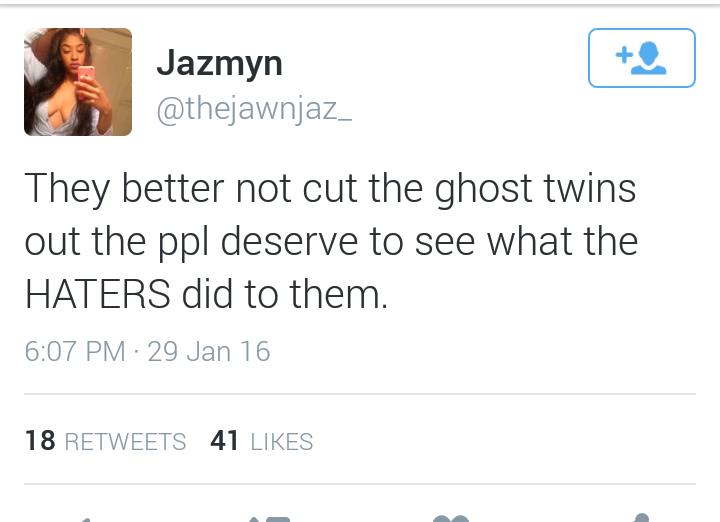720x522 pixels.
Task: Click the blue follow button border
Action: tap(641, 58)
